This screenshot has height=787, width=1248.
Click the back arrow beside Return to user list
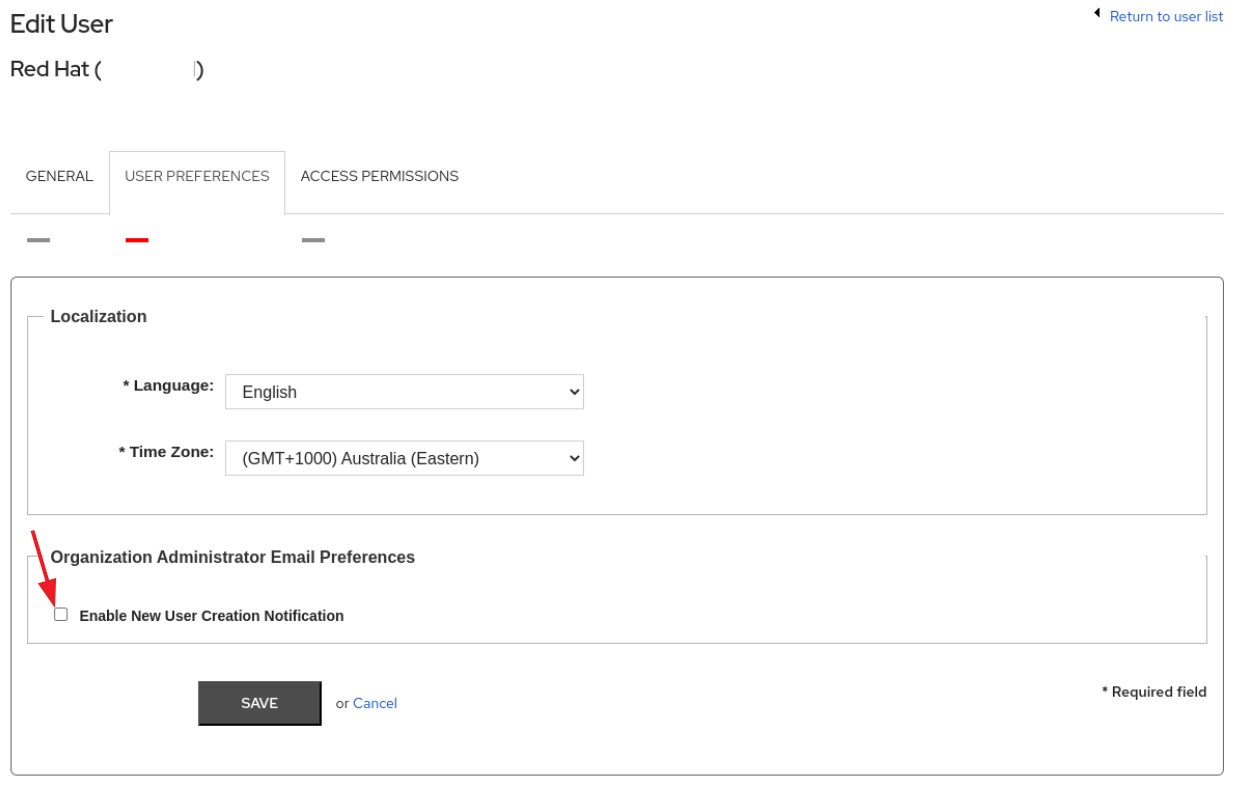coord(1097,12)
